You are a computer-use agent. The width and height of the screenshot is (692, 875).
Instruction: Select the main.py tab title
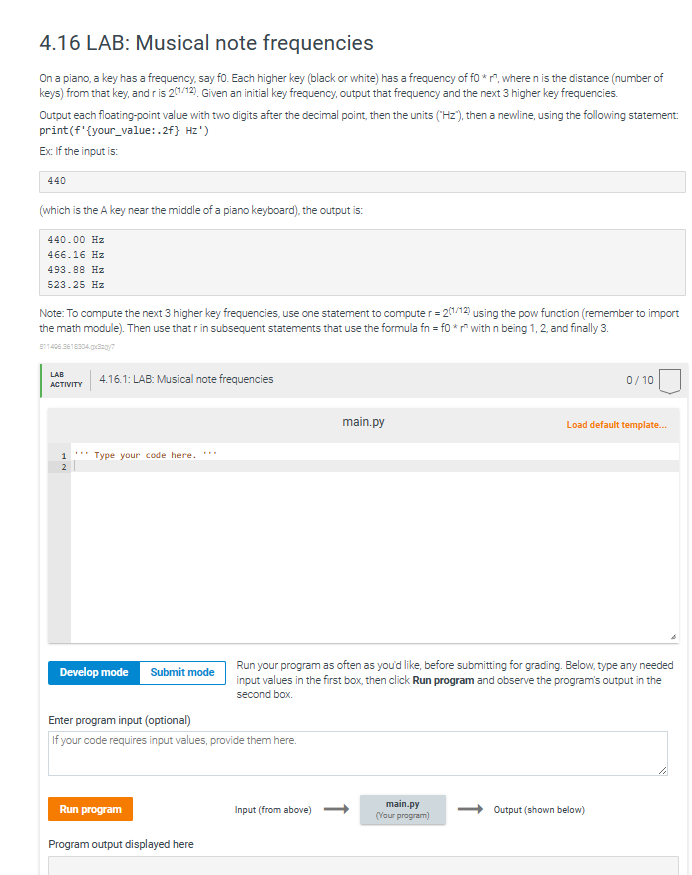361,421
